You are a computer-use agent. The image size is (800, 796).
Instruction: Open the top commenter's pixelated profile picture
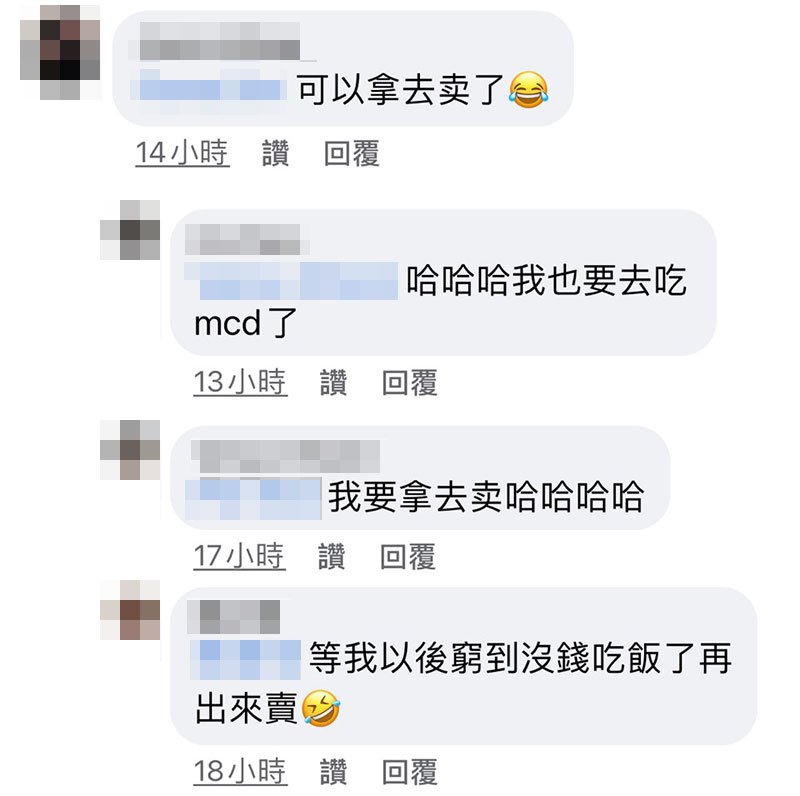tap(60, 53)
